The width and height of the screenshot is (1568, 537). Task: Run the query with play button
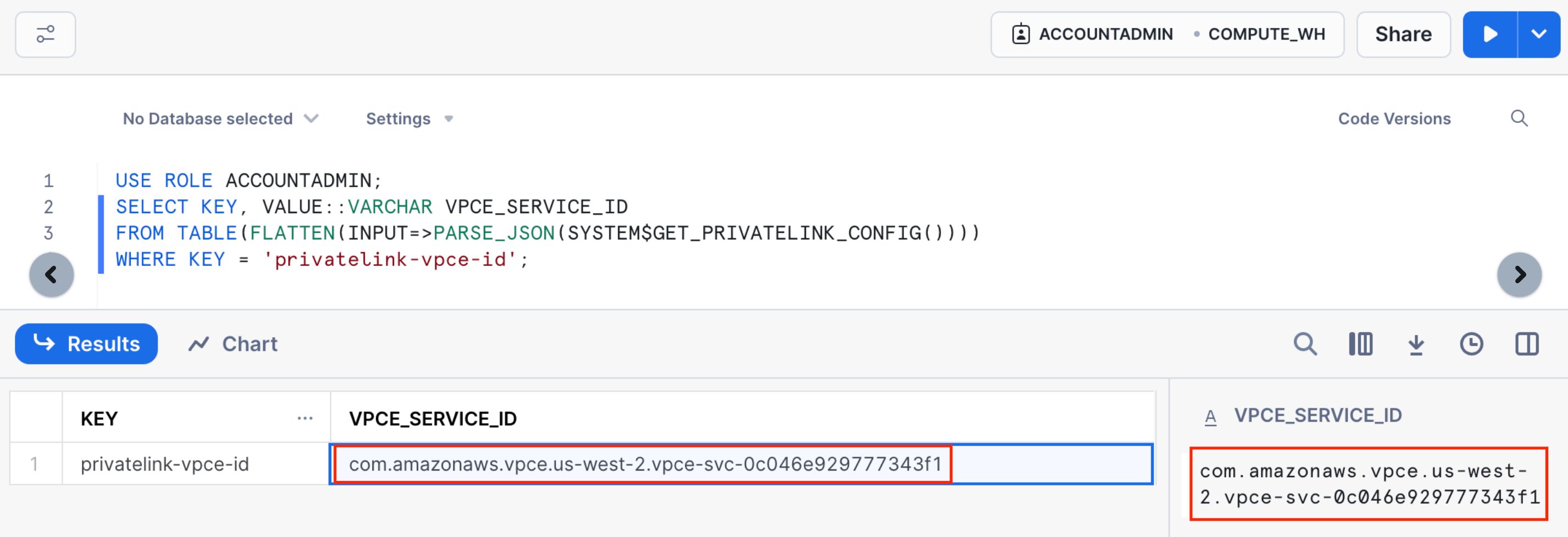pos(1489,35)
